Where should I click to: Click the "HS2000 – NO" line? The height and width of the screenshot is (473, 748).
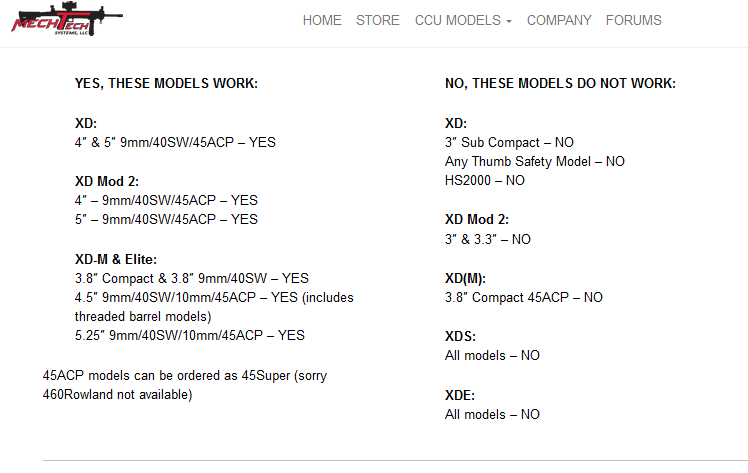485,181
